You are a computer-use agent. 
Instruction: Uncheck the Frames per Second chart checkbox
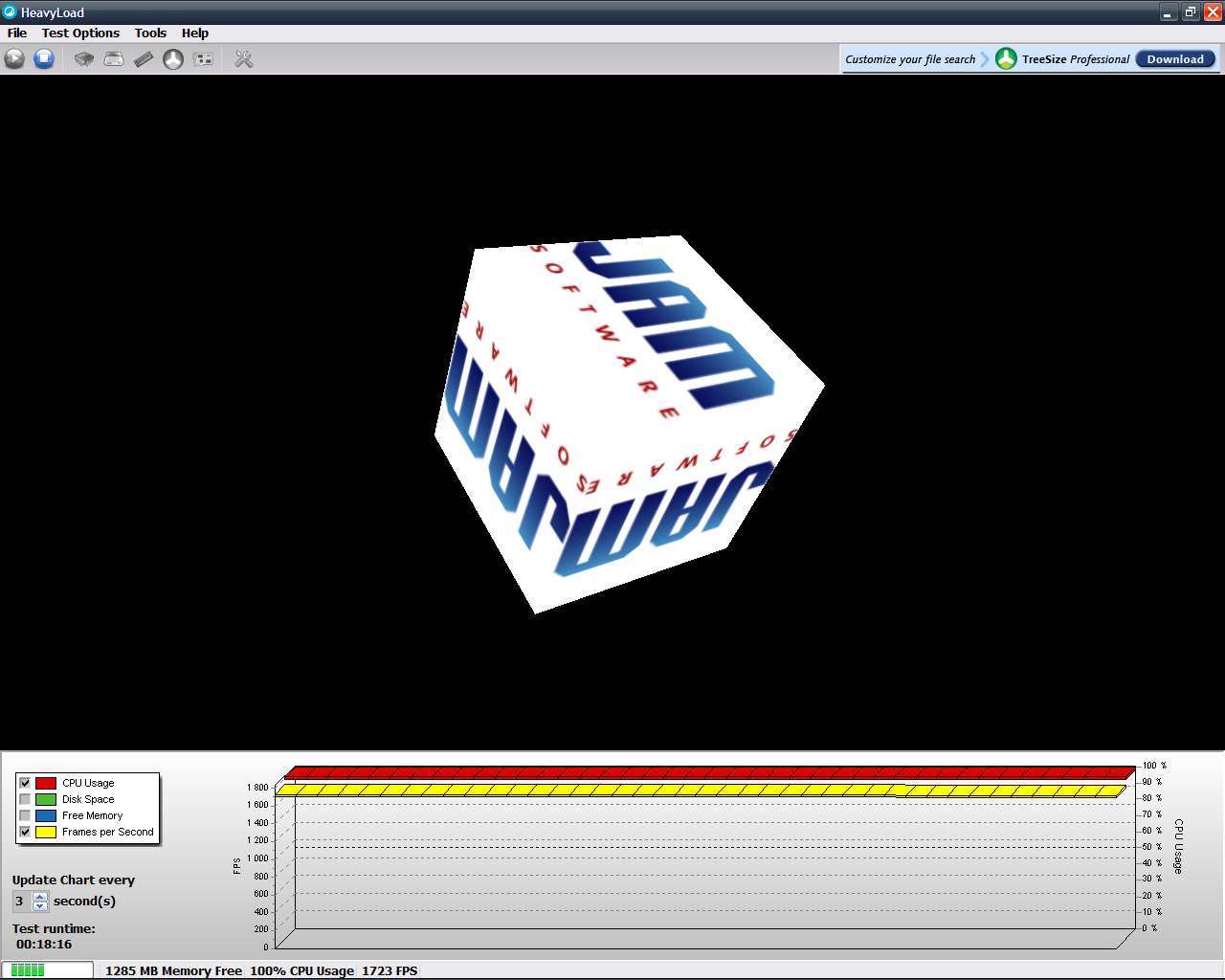tap(25, 832)
